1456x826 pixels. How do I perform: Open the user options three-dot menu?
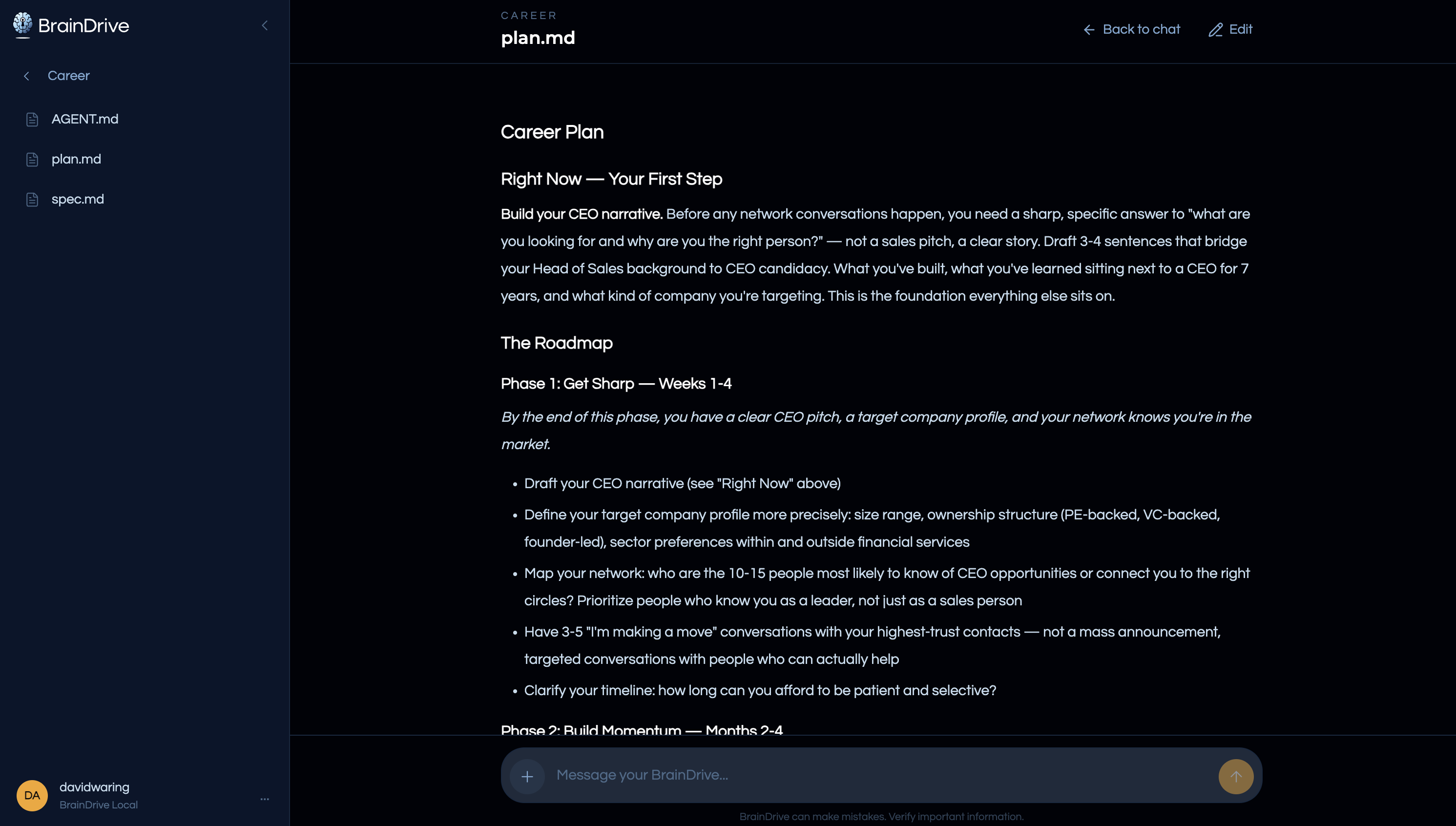pyautogui.click(x=265, y=799)
